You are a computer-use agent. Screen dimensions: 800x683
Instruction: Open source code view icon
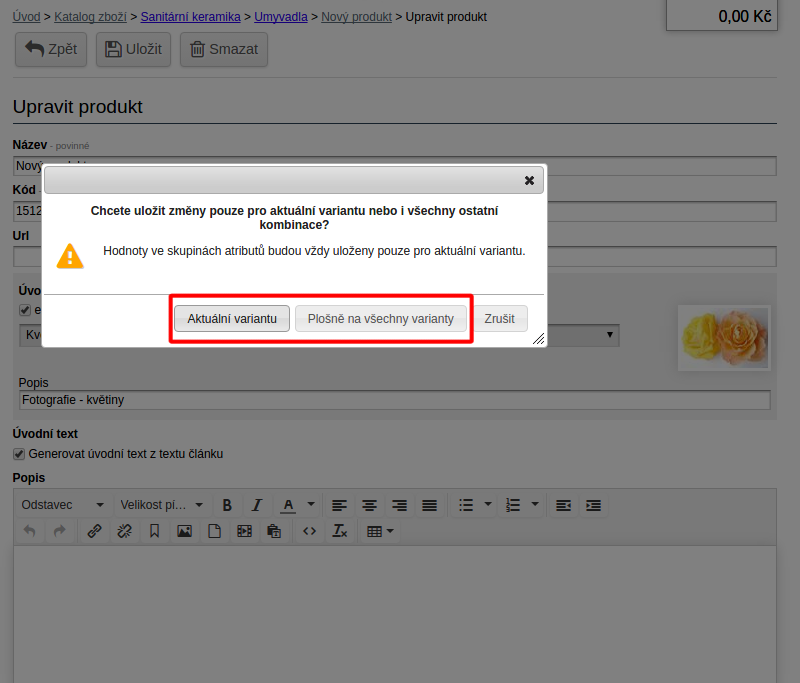tap(309, 531)
